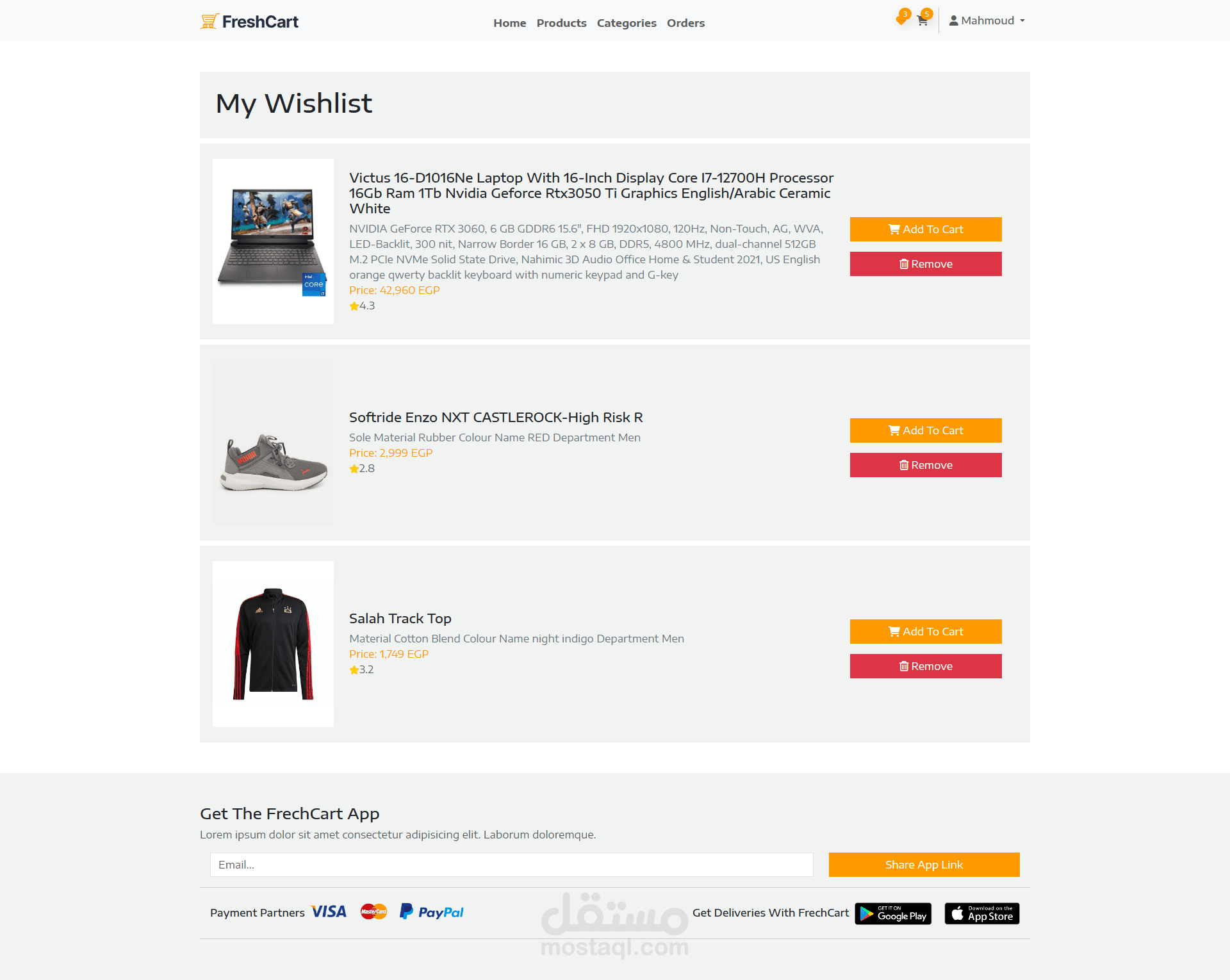Click the VISA payment logo
Image resolution: width=1230 pixels, height=980 pixels.
coord(329,911)
